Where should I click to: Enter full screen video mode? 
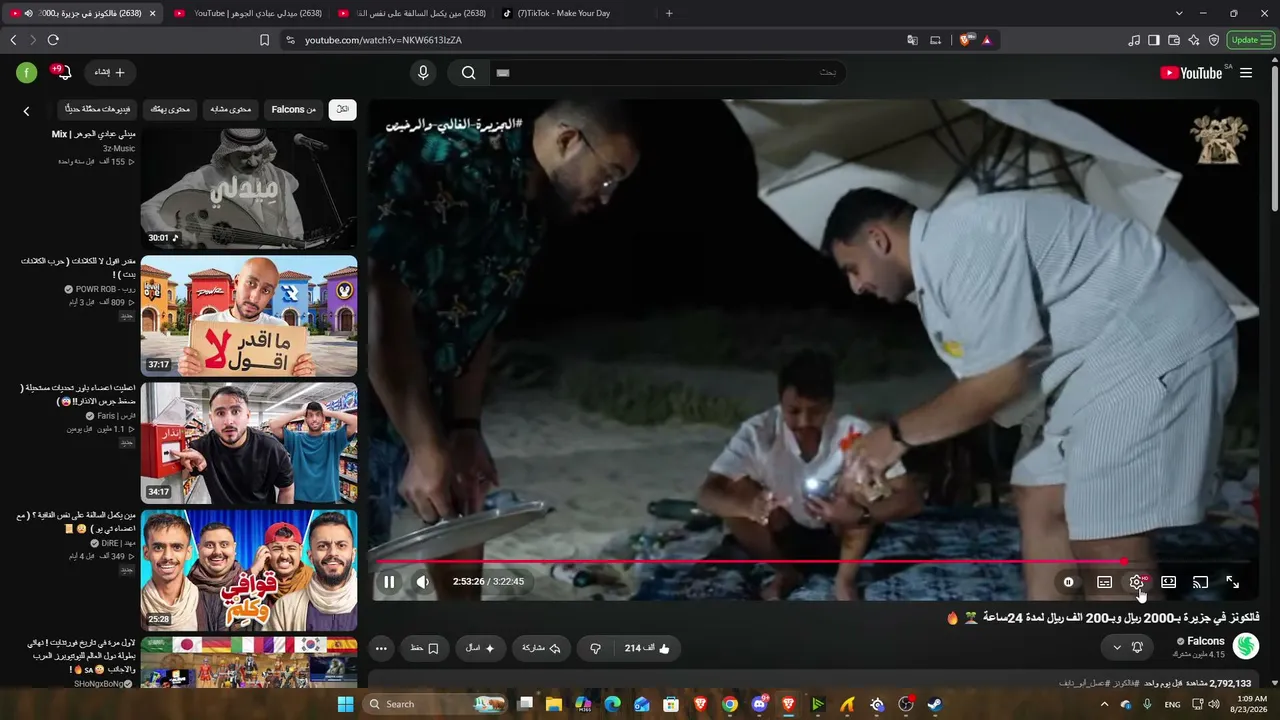[1233, 582]
